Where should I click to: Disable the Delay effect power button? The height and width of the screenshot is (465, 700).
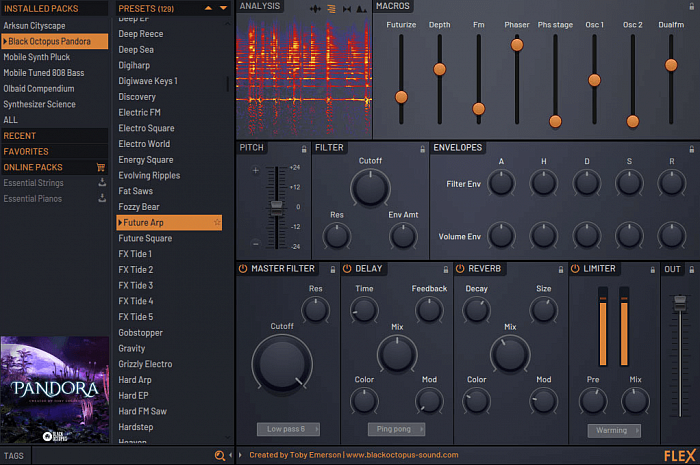pos(347,269)
